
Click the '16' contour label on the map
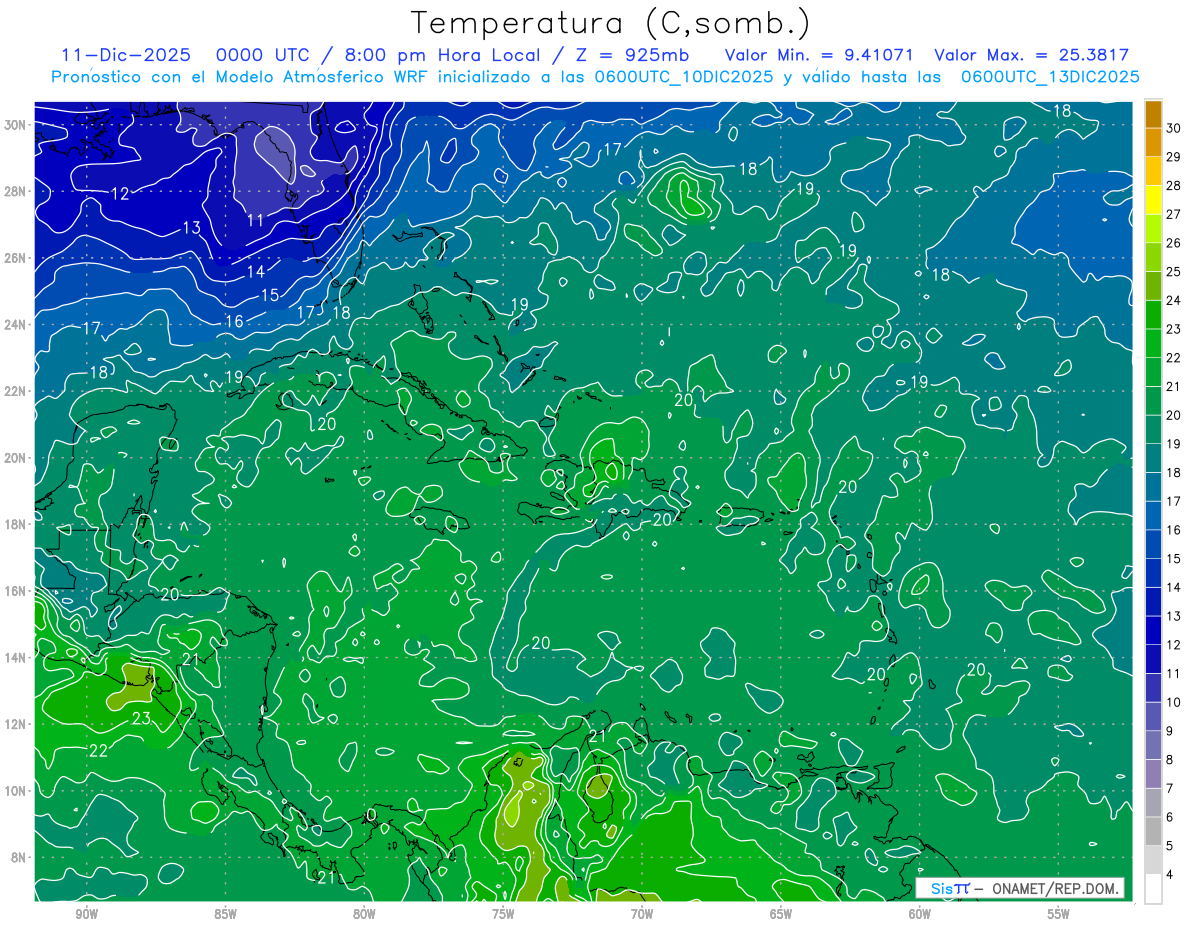pyautogui.click(x=234, y=321)
